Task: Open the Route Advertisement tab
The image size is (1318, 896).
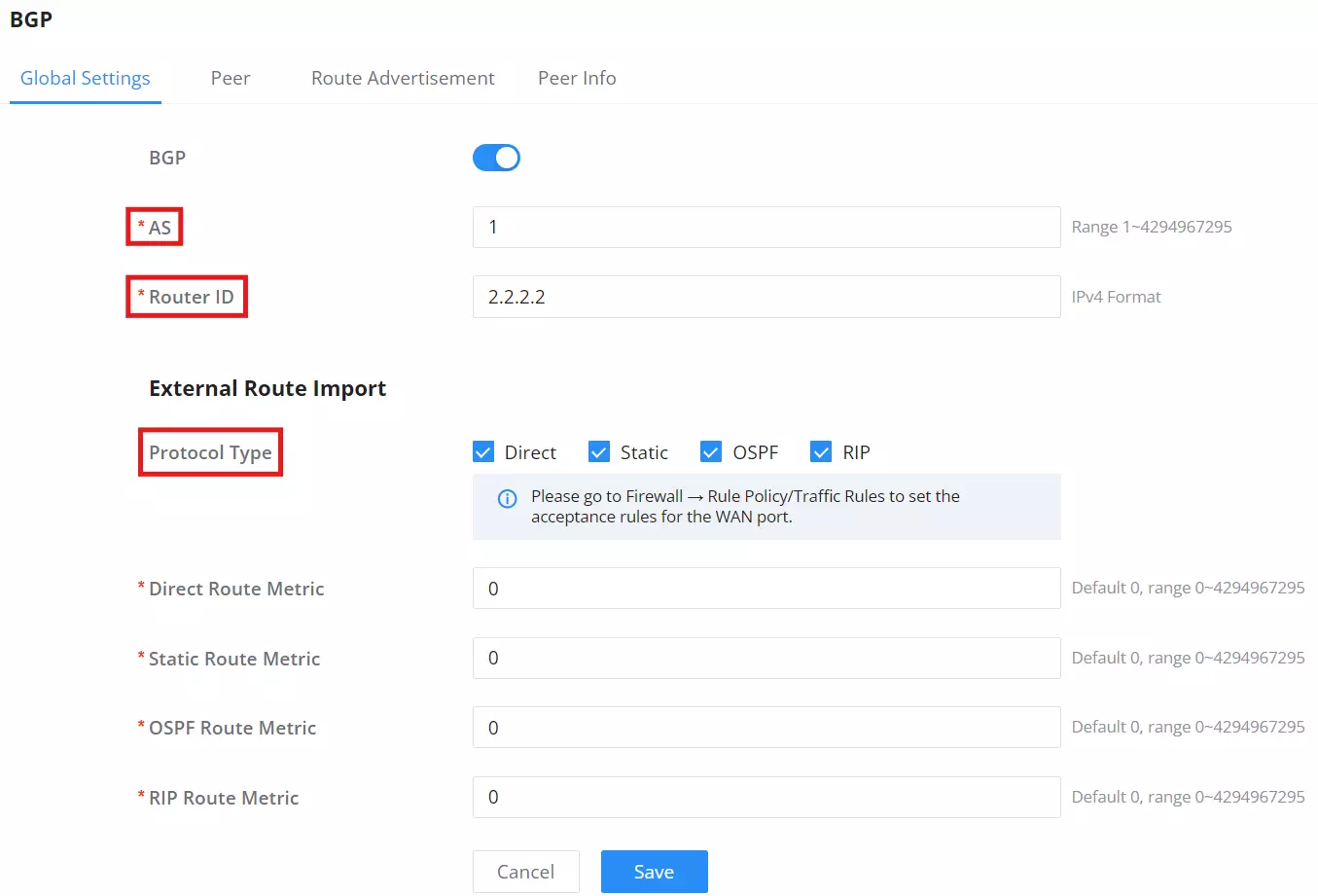Action: click(403, 78)
